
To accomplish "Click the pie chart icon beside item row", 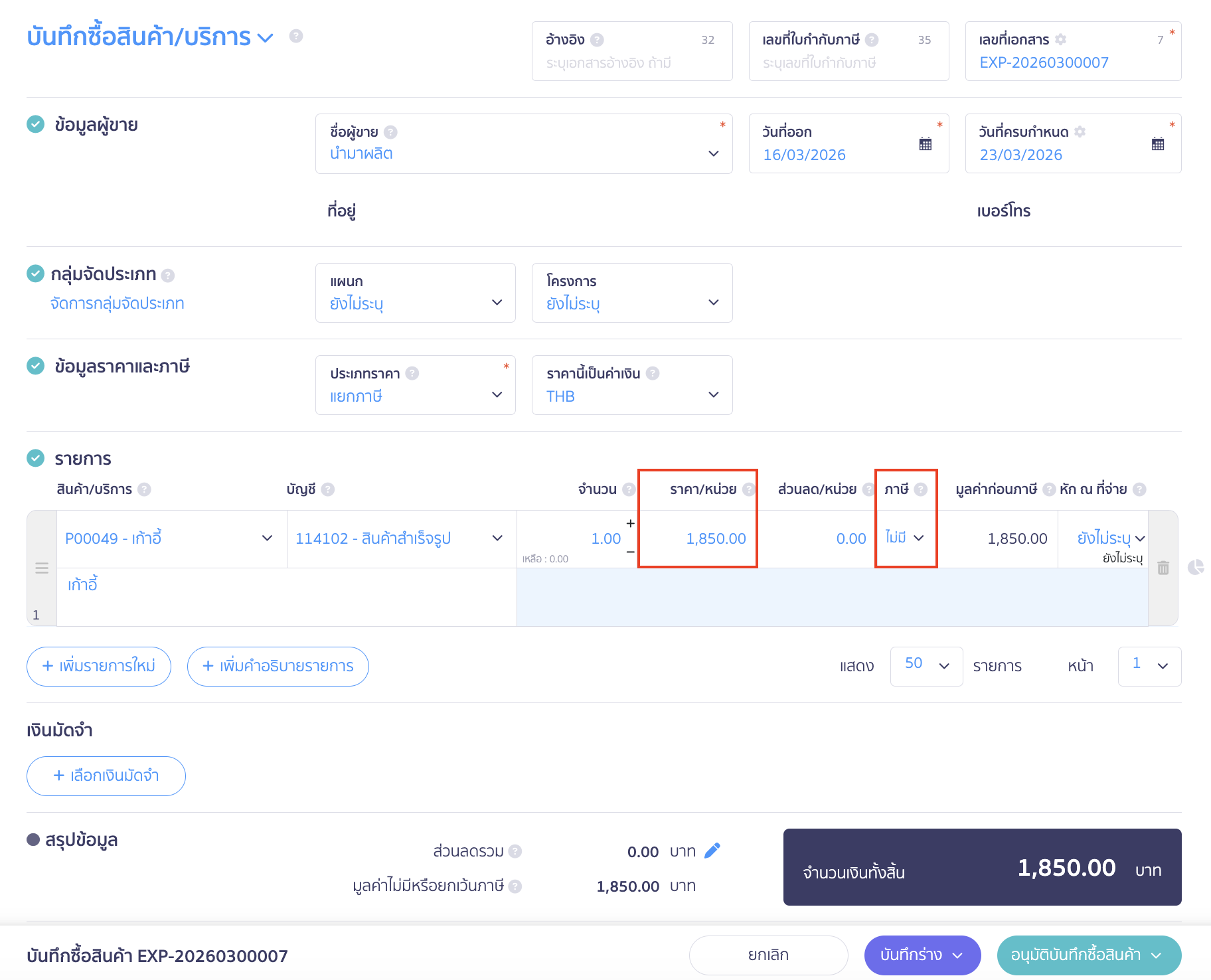I will pos(1195,567).
